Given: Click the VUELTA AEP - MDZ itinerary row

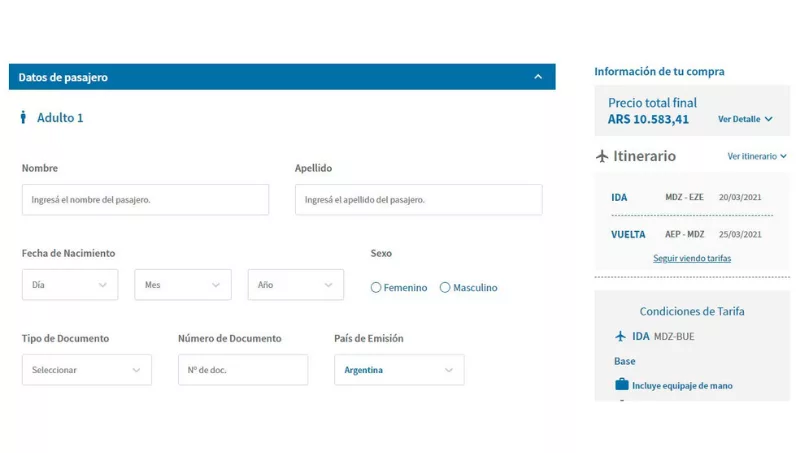Looking at the screenshot, I should [692, 234].
